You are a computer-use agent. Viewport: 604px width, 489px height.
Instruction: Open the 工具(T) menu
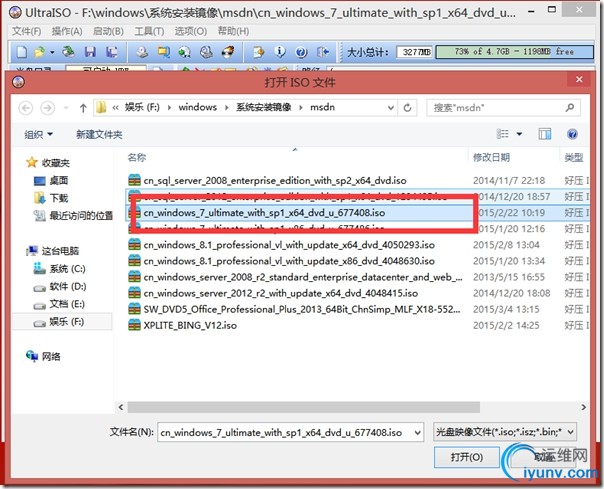pos(149,31)
